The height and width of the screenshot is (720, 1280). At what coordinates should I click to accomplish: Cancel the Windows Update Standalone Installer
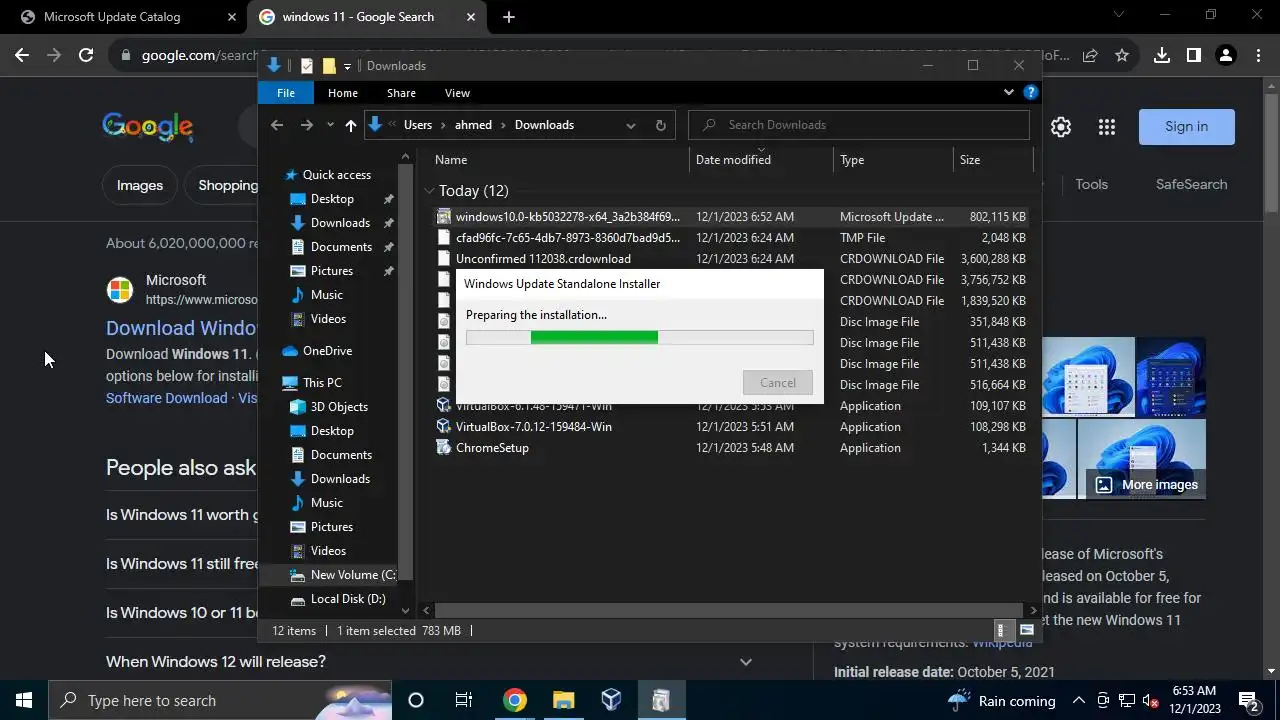coord(778,383)
